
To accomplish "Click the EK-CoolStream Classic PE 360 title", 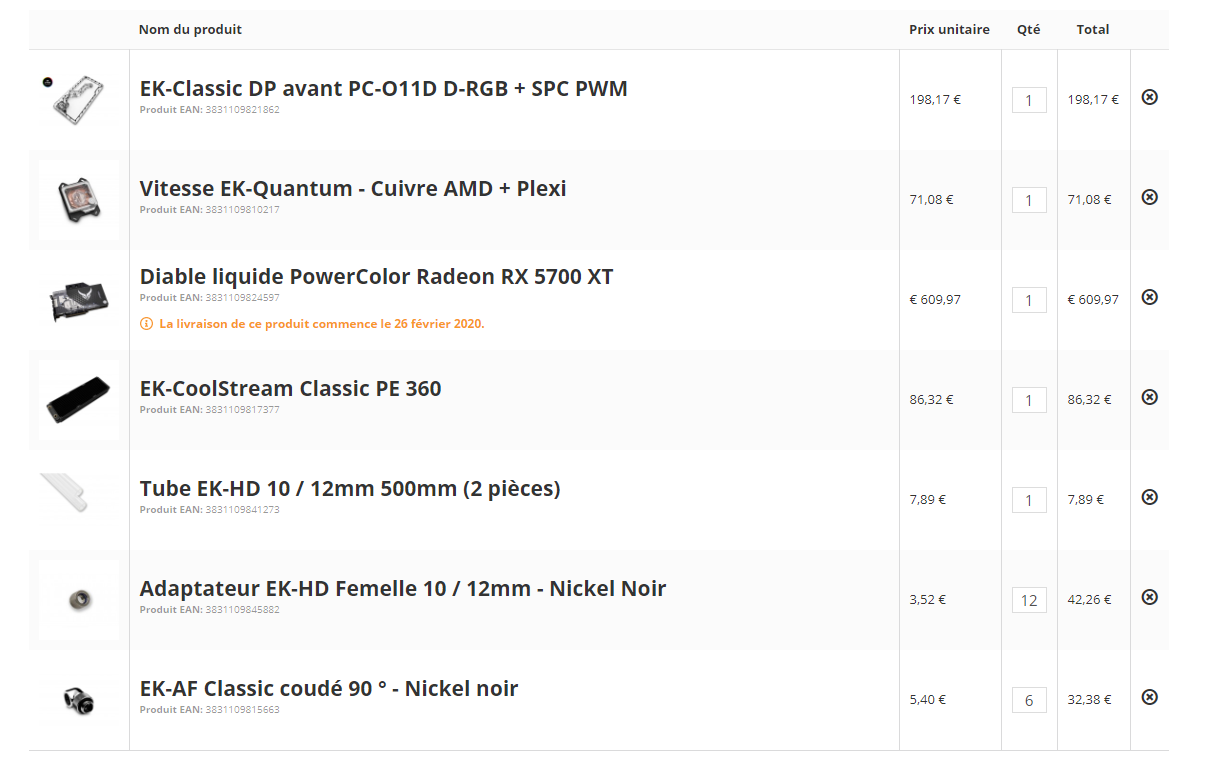I will click(x=290, y=388).
